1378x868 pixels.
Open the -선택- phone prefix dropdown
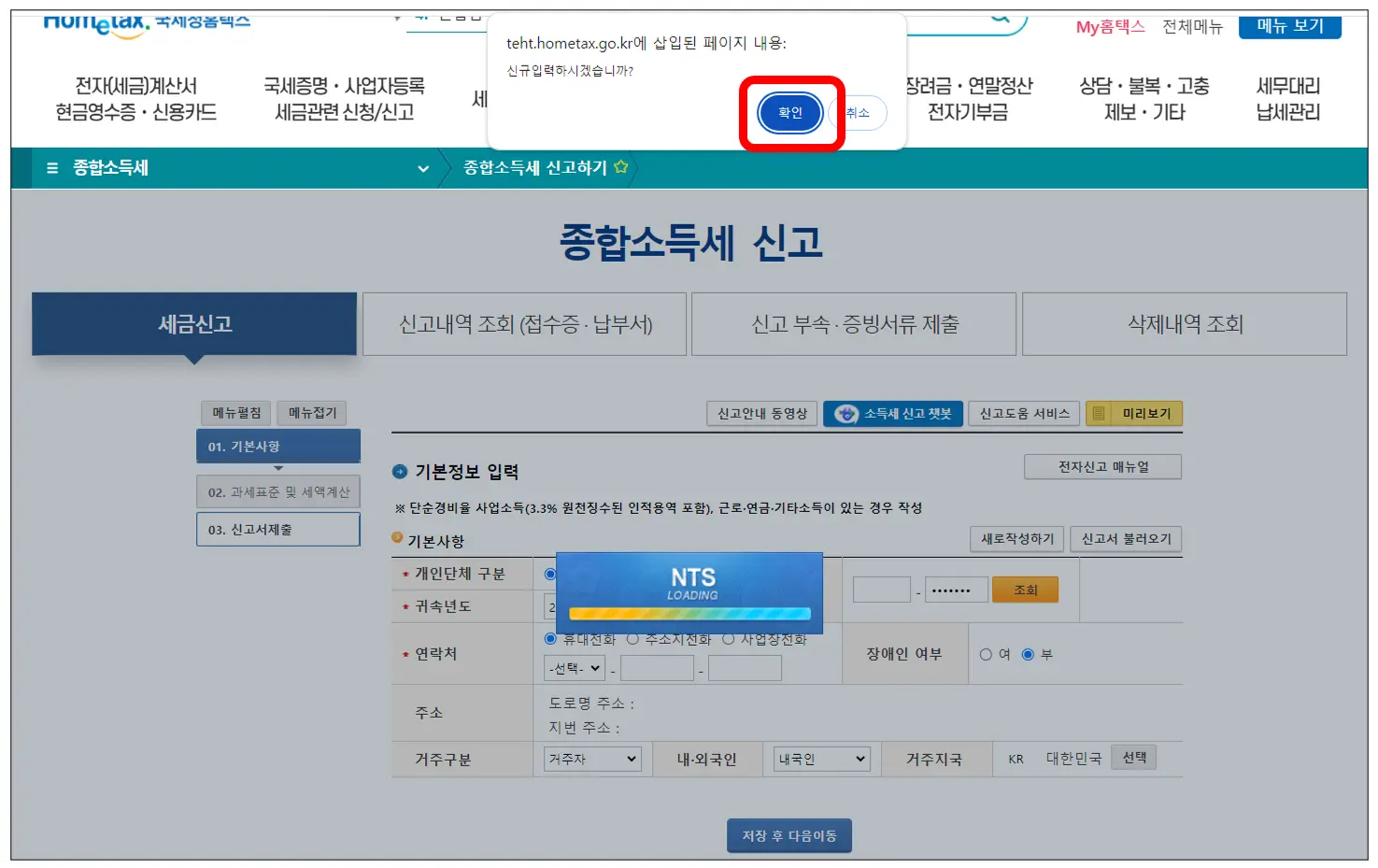point(573,667)
